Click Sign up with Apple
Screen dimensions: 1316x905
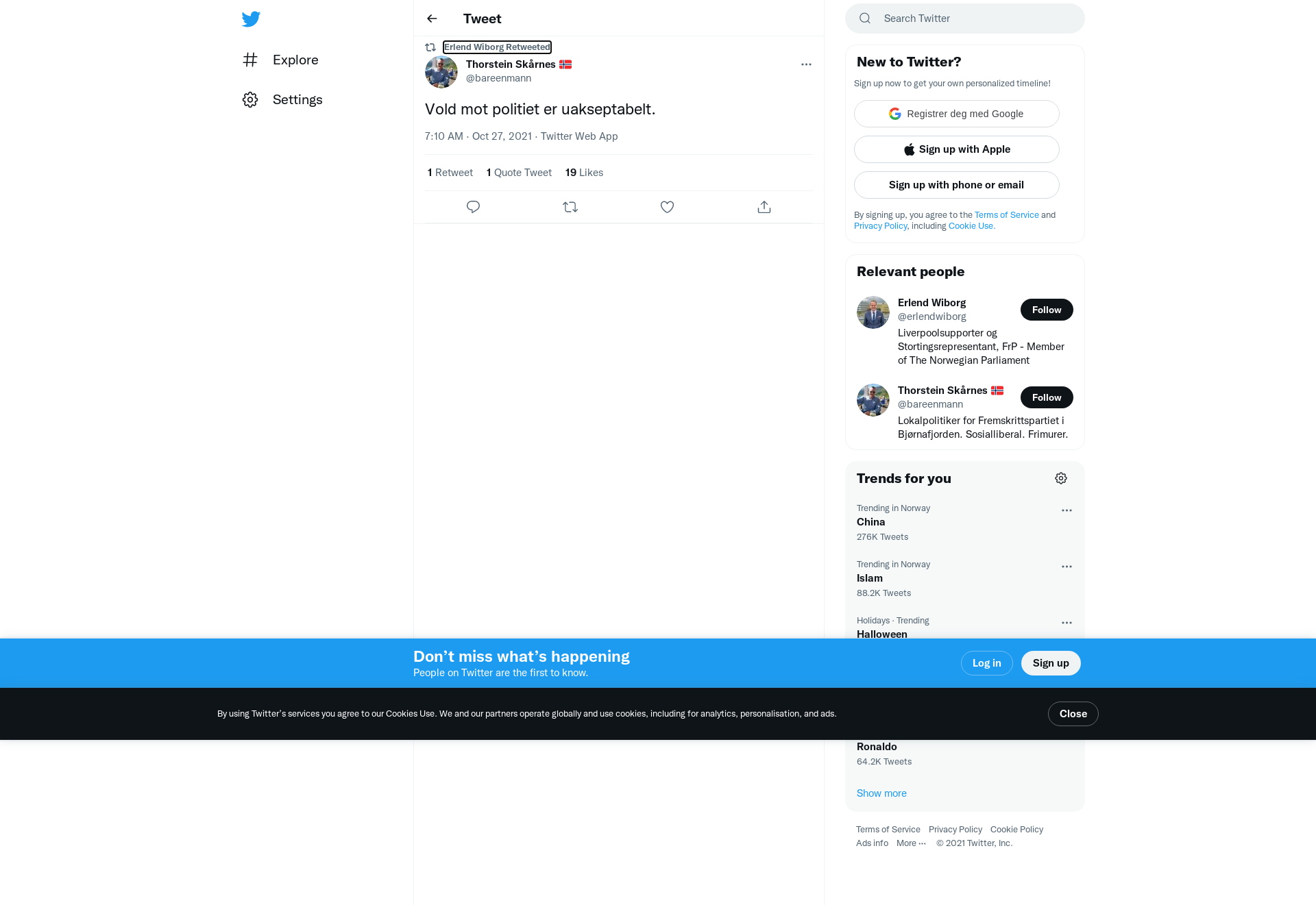tap(957, 149)
